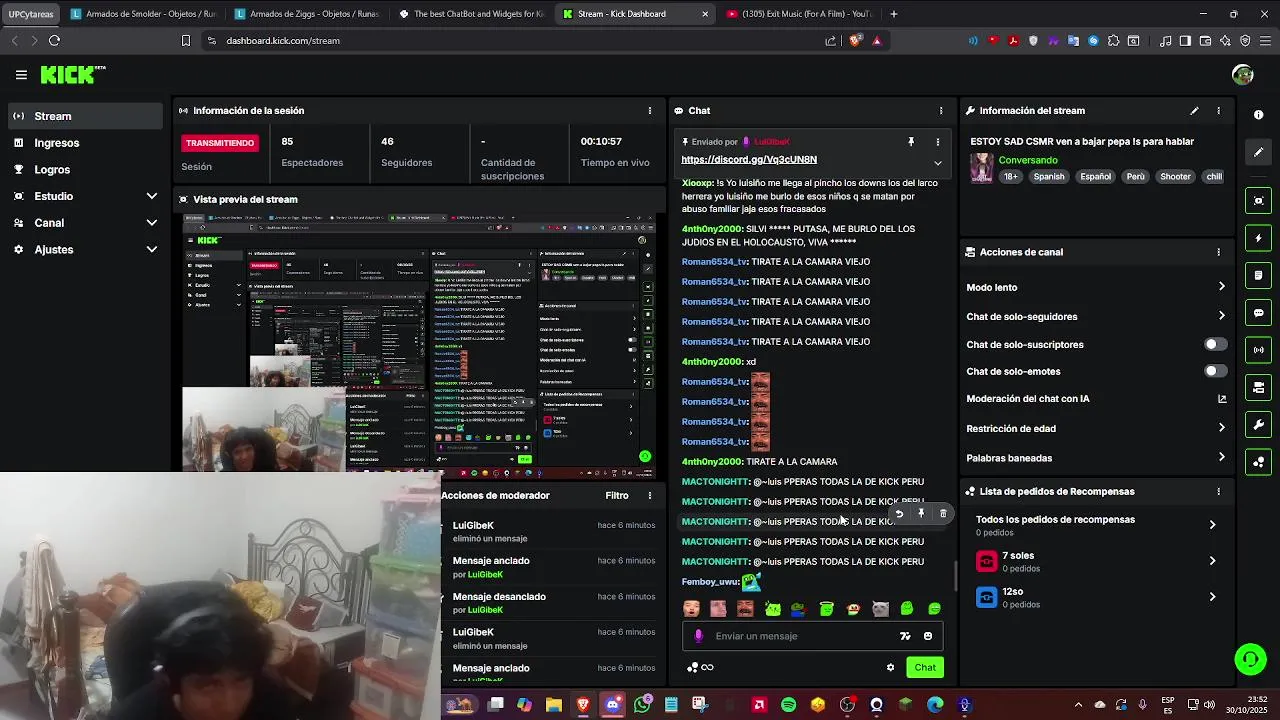
Task: Open Filtro in moderator actions panel
Action: coord(616,496)
